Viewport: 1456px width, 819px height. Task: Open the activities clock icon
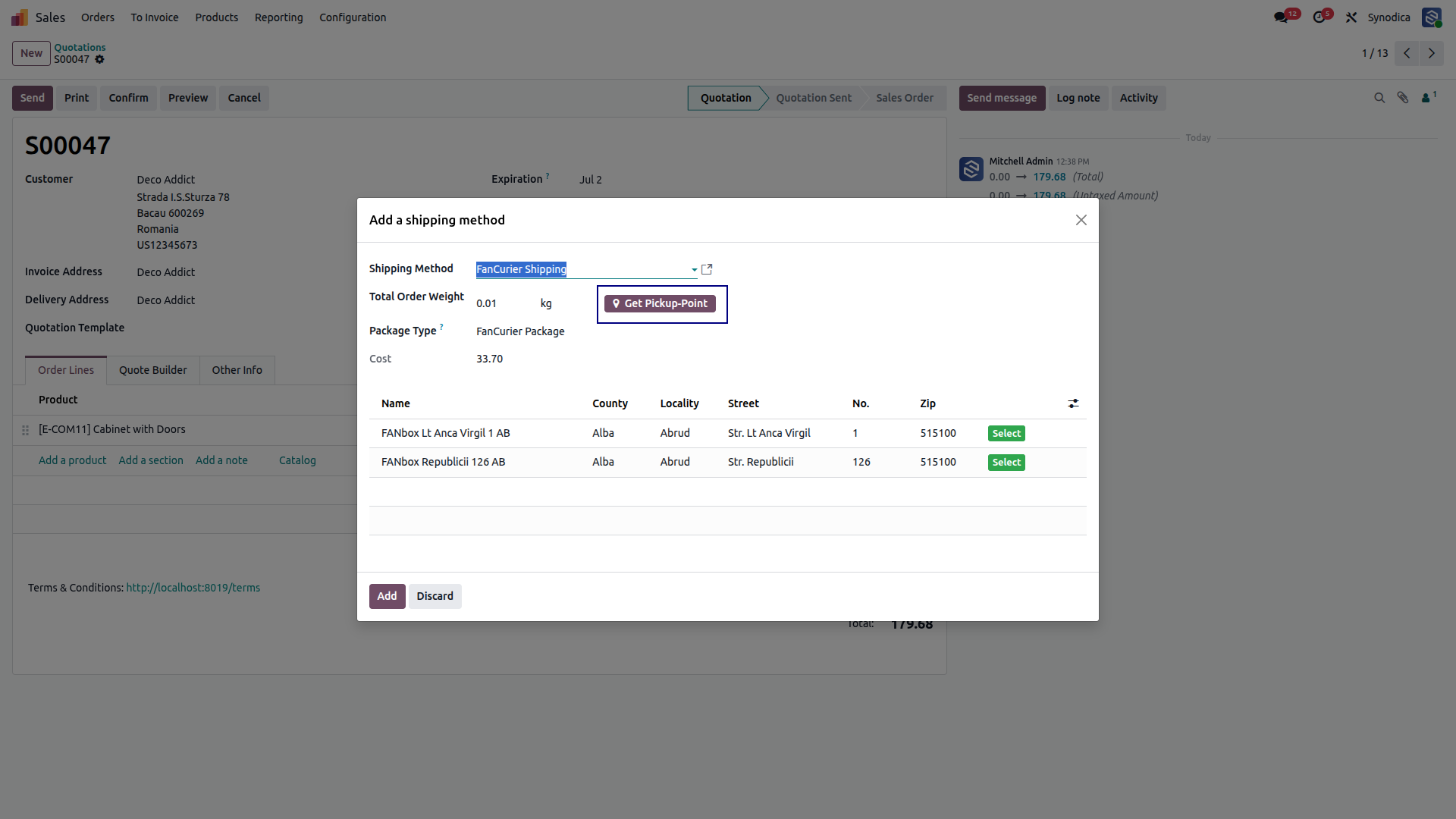[x=1319, y=17]
